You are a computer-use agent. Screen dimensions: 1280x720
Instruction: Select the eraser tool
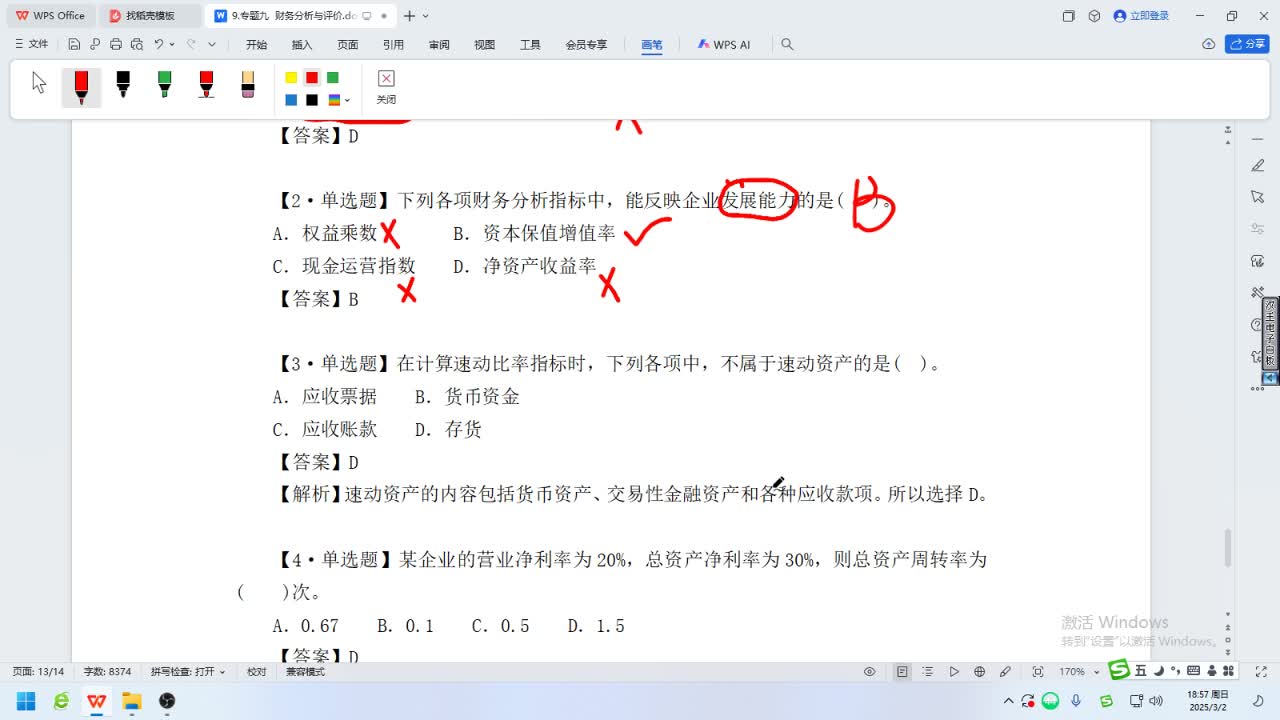click(x=248, y=85)
